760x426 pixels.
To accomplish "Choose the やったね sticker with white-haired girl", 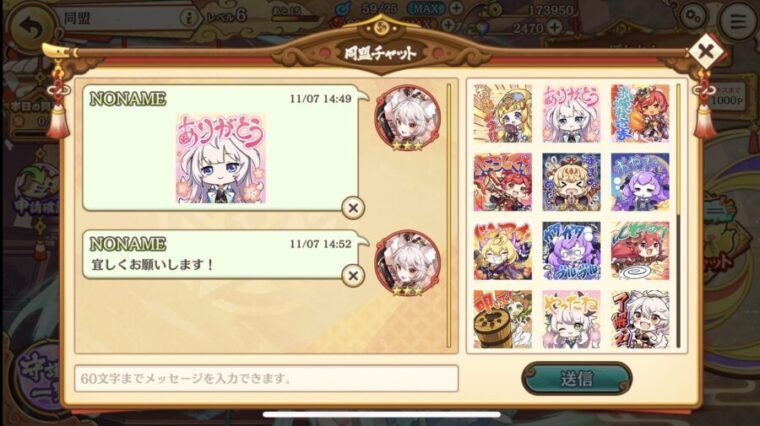I will [x=571, y=319].
